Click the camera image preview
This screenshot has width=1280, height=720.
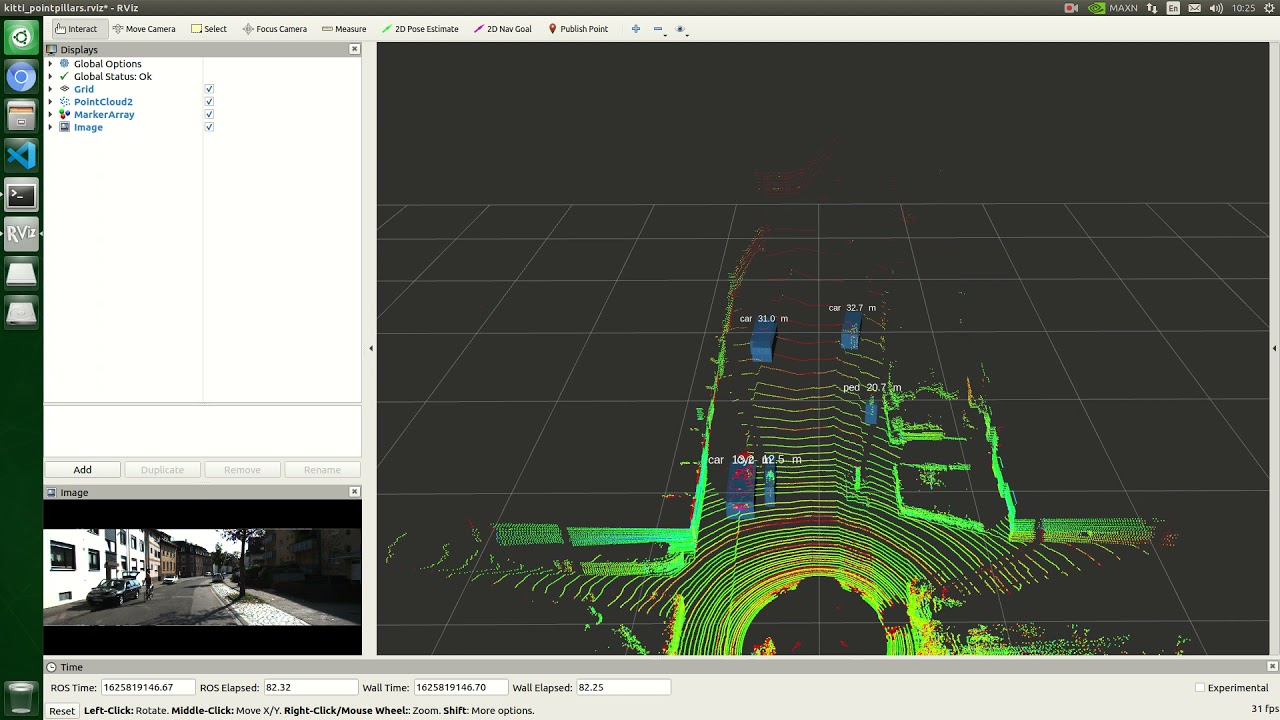tap(202, 577)
